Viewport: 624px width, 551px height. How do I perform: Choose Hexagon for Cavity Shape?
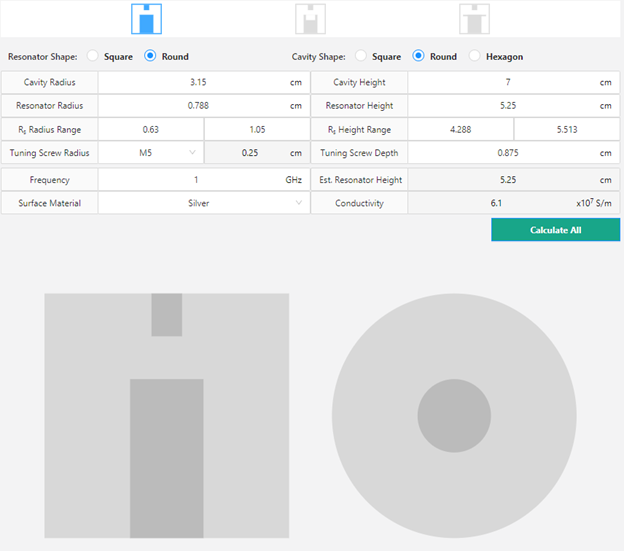pos(474,56)
